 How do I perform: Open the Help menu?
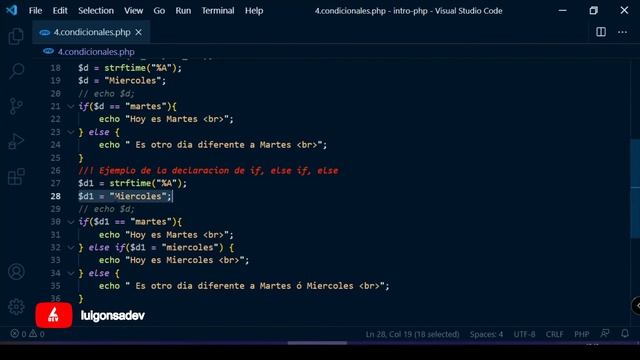tap(254, 11)
